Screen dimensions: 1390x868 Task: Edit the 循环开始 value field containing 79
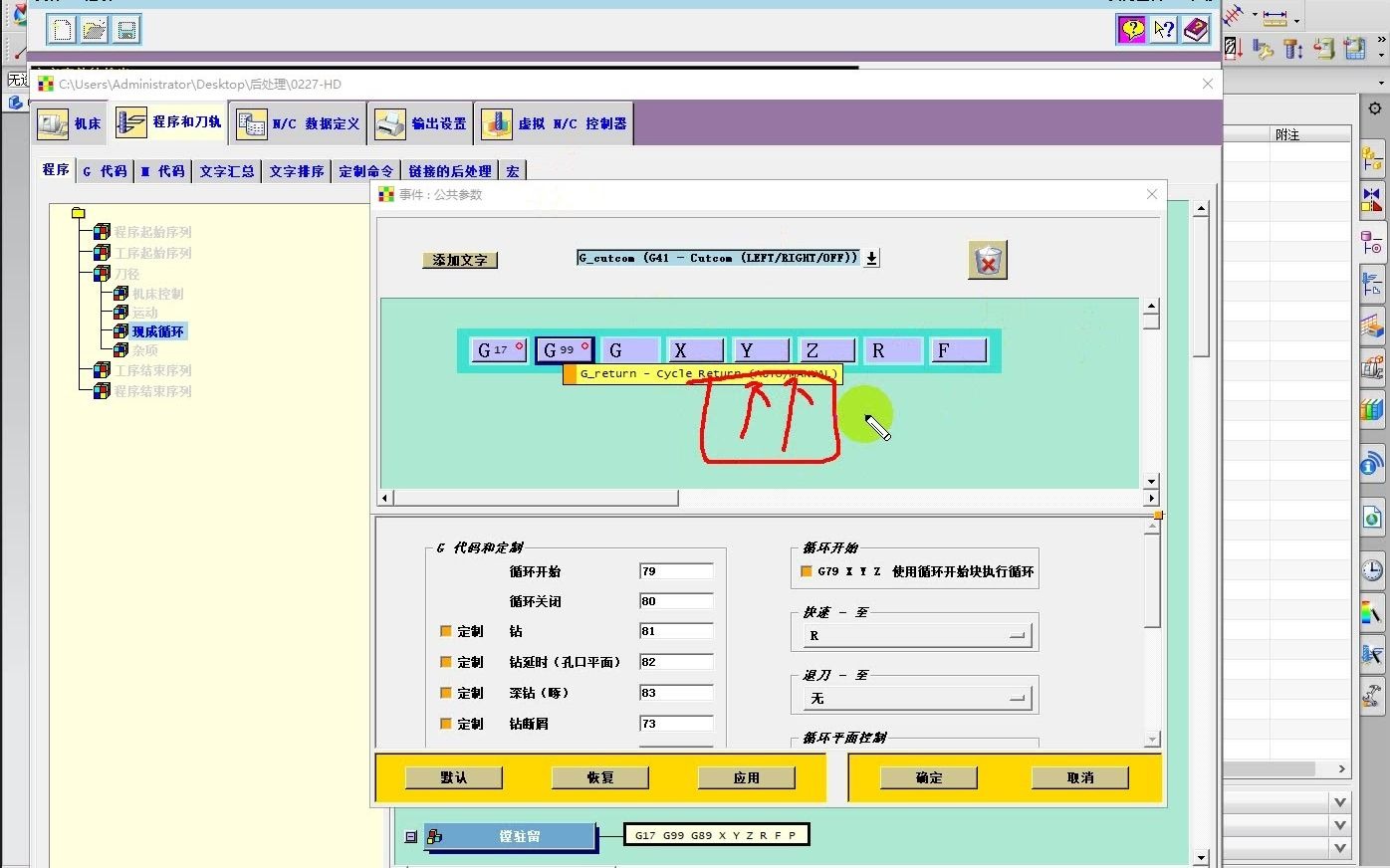pyautogui.click(x=676, y=570)
